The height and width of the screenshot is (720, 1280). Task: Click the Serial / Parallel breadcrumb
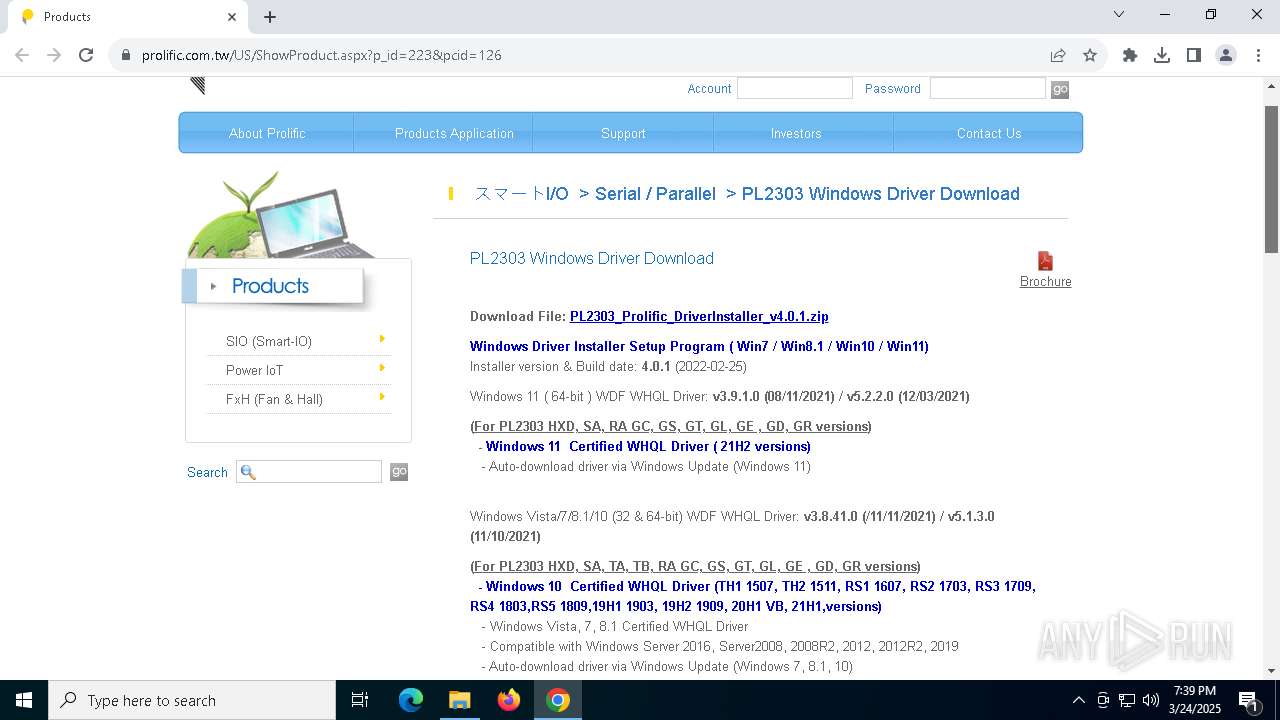coord(655,194)
